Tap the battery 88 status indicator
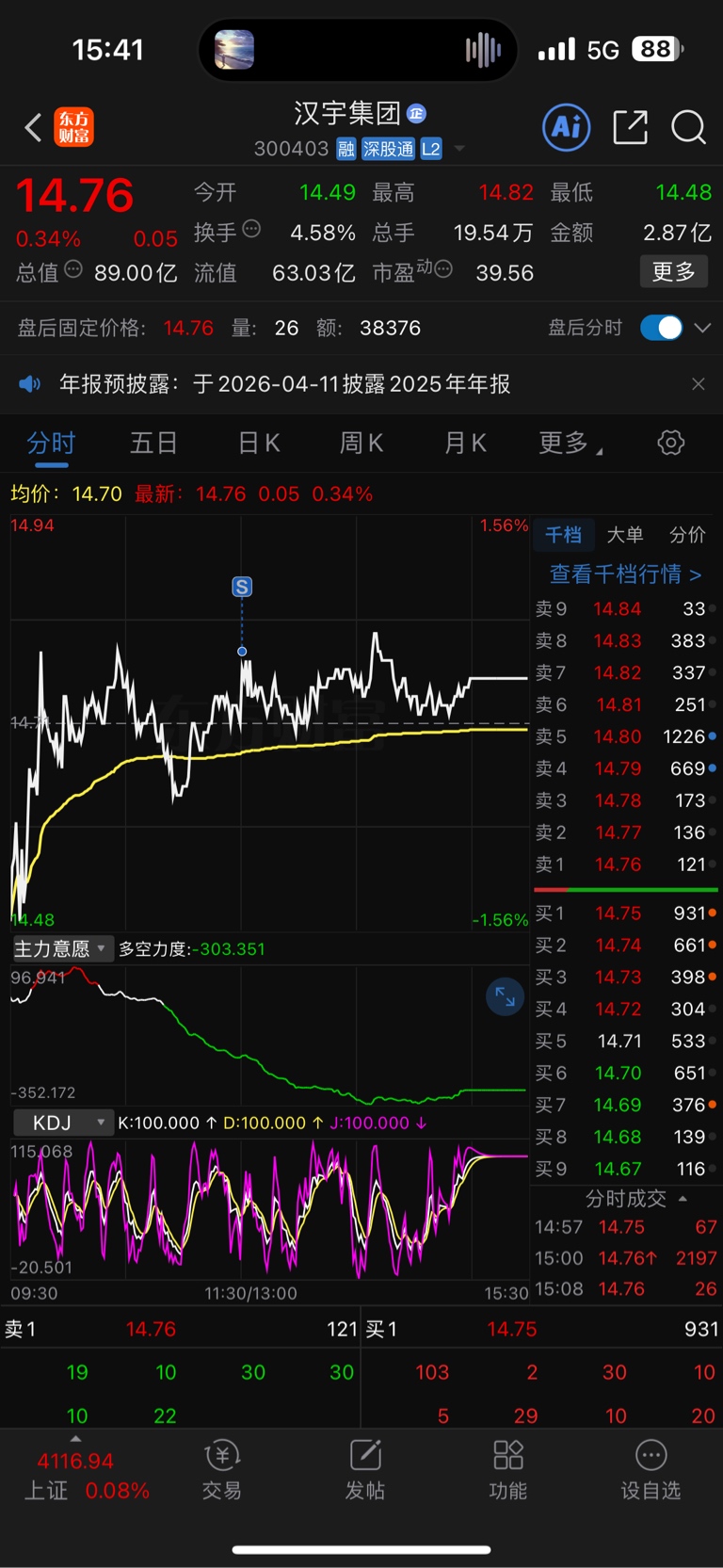723x1568 pixels. (x=658, y=49)
